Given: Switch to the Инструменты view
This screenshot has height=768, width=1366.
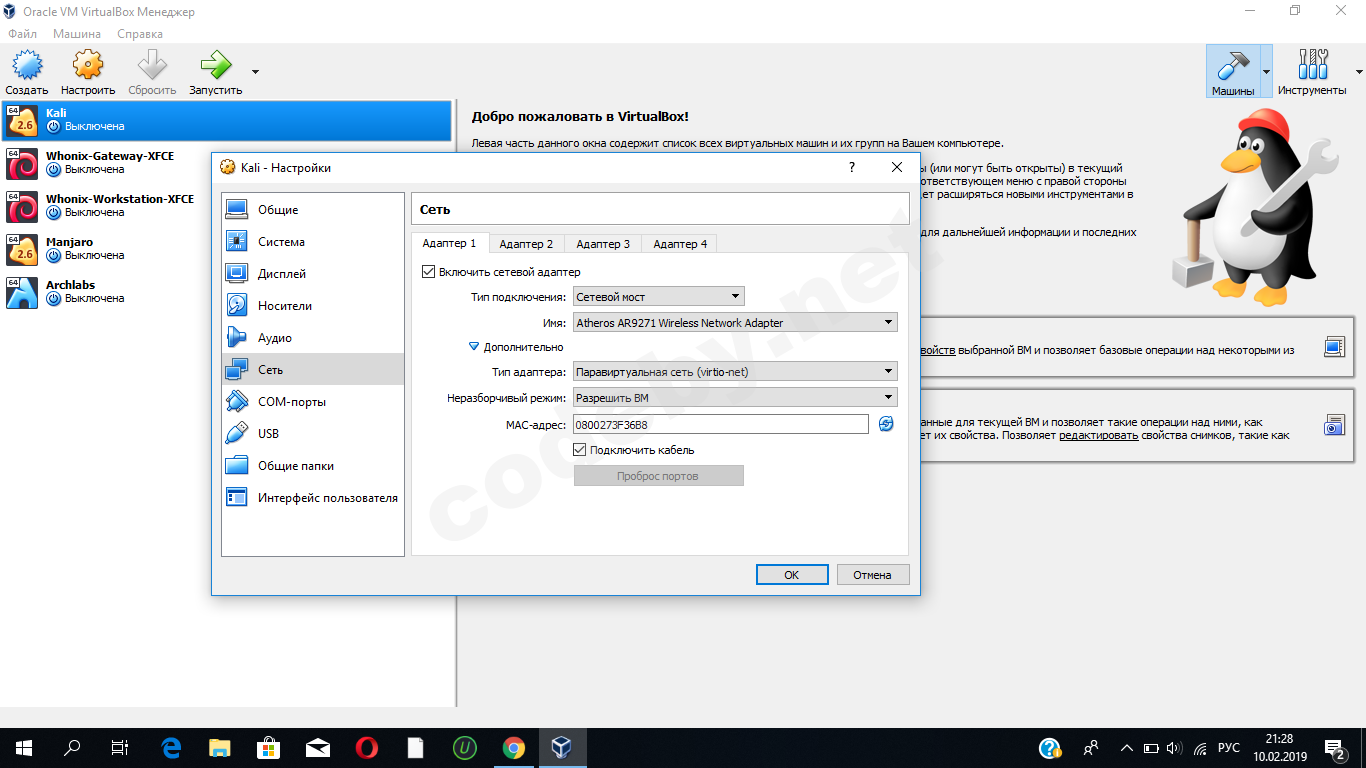Looking at the screenshot, I should 1312,70.
